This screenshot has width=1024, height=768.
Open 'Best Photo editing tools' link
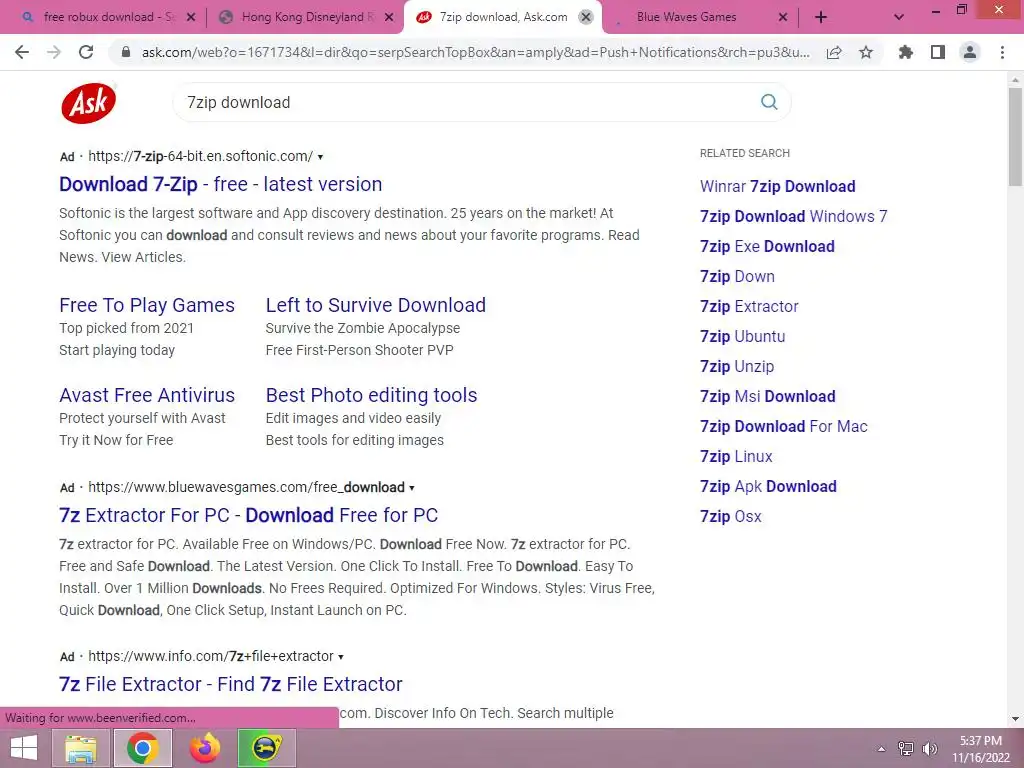pyautogui.click(x=371, y=395)
